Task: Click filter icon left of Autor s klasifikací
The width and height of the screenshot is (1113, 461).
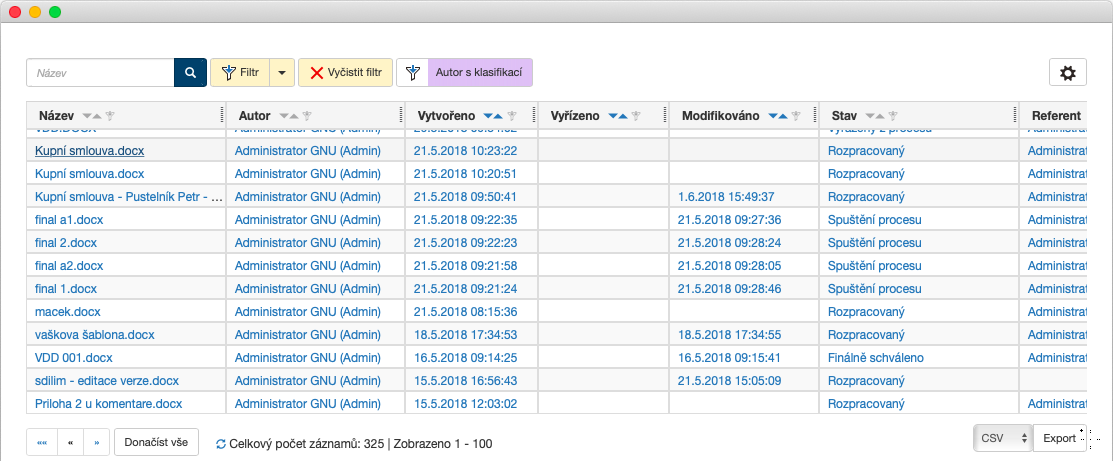Action: 412,73
